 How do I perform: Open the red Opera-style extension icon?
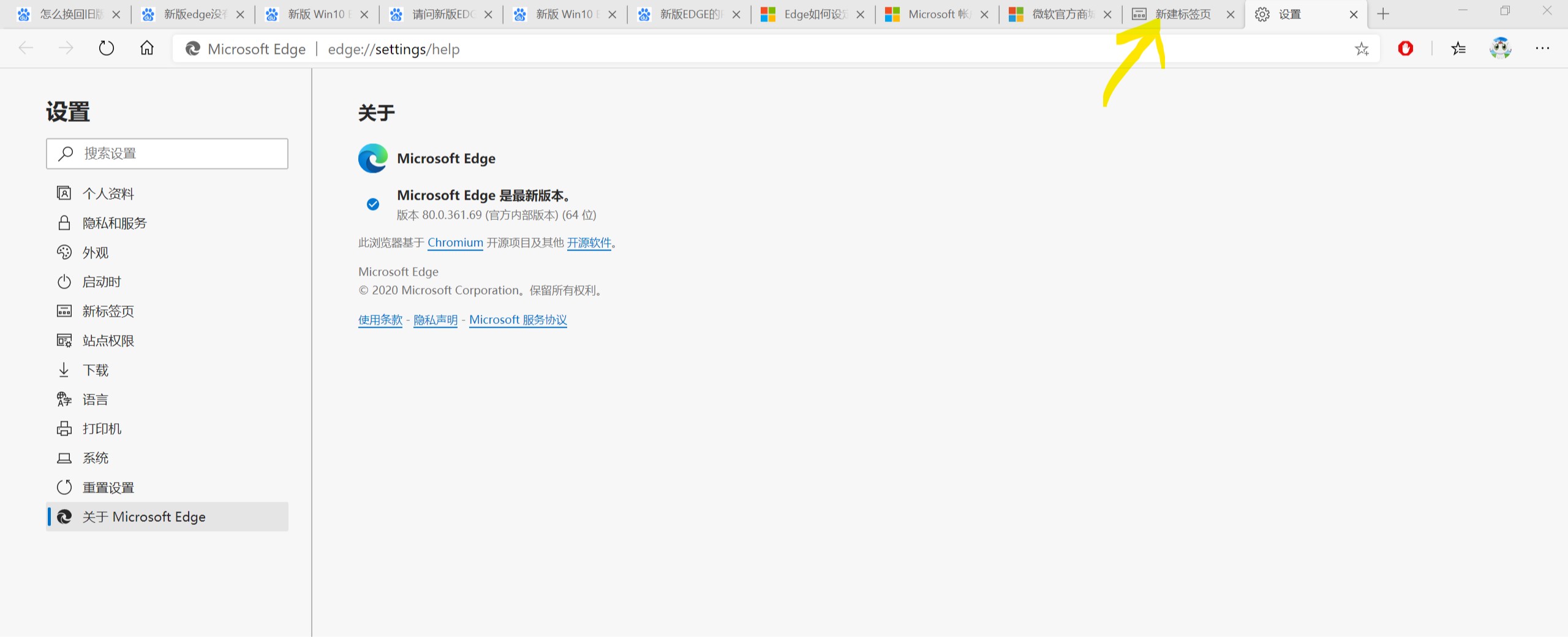point(1406,48)
